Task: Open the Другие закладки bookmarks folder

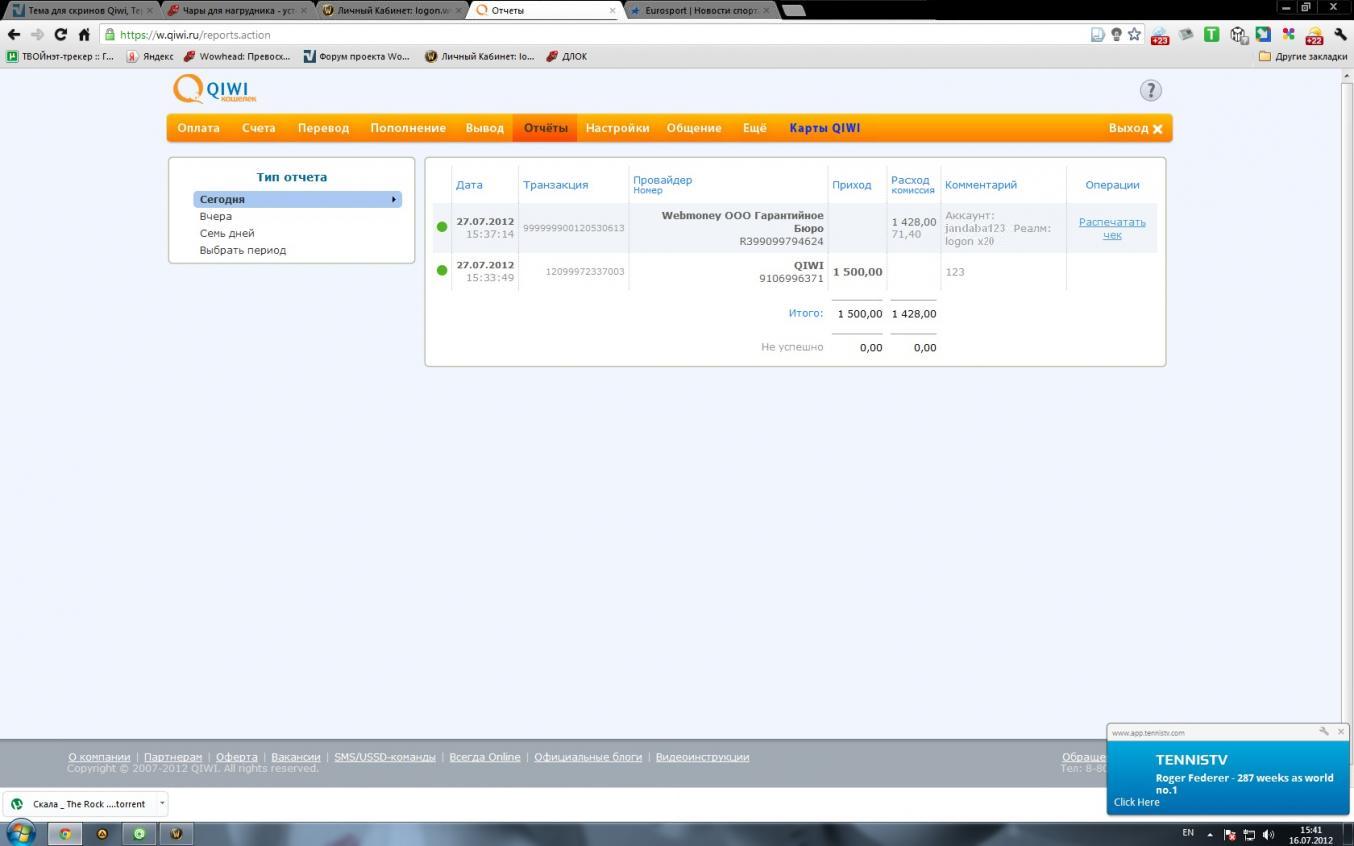Action: pyautogui.click(x=1302, y=56)
